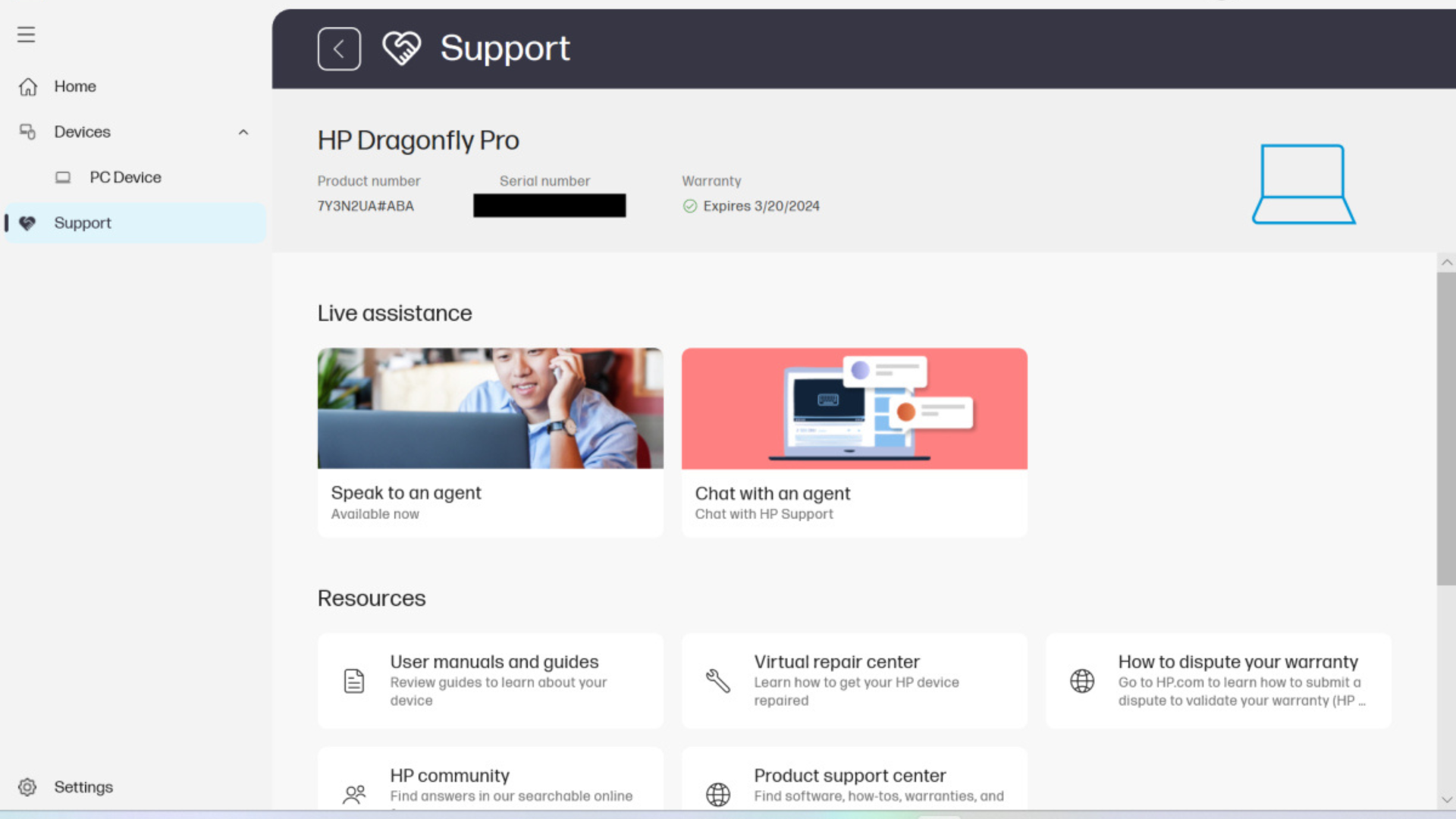1456x819 pixels.
Task: Click the globe icon for Product support center
Action: pyautogui.click(x=717, y=794)
